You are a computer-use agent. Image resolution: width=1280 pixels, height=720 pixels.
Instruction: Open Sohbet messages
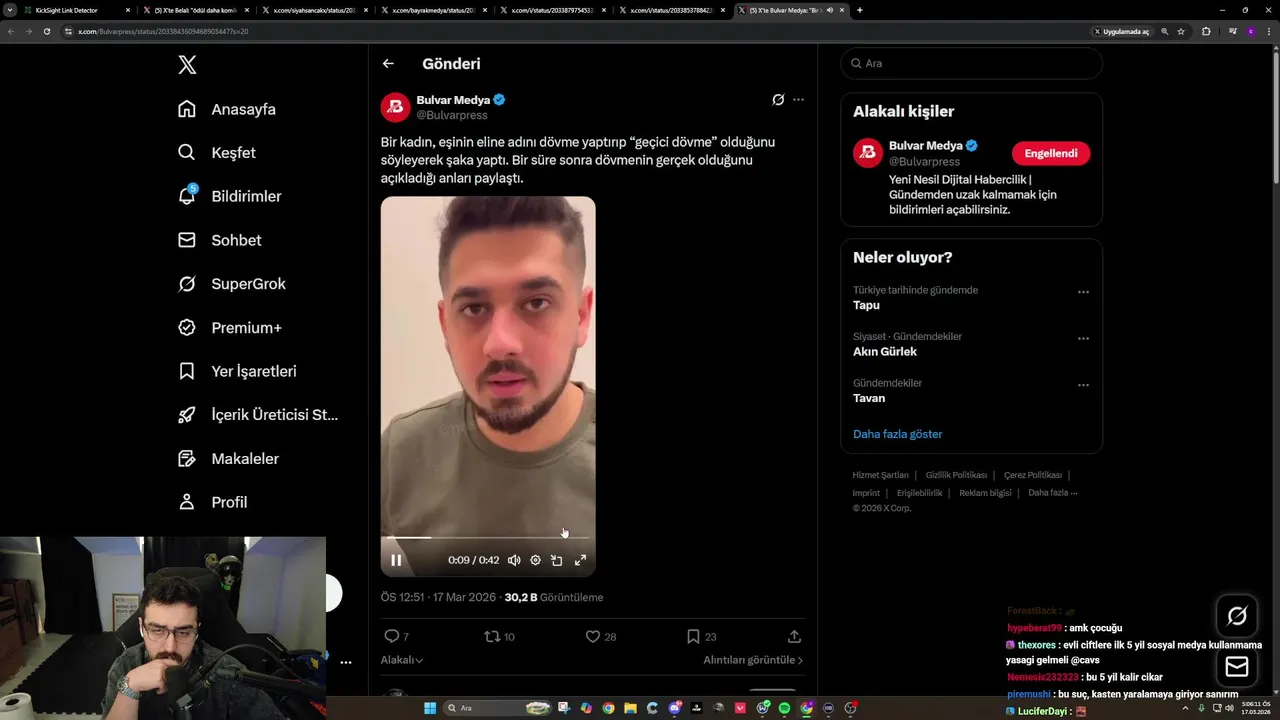click(219, 240)
